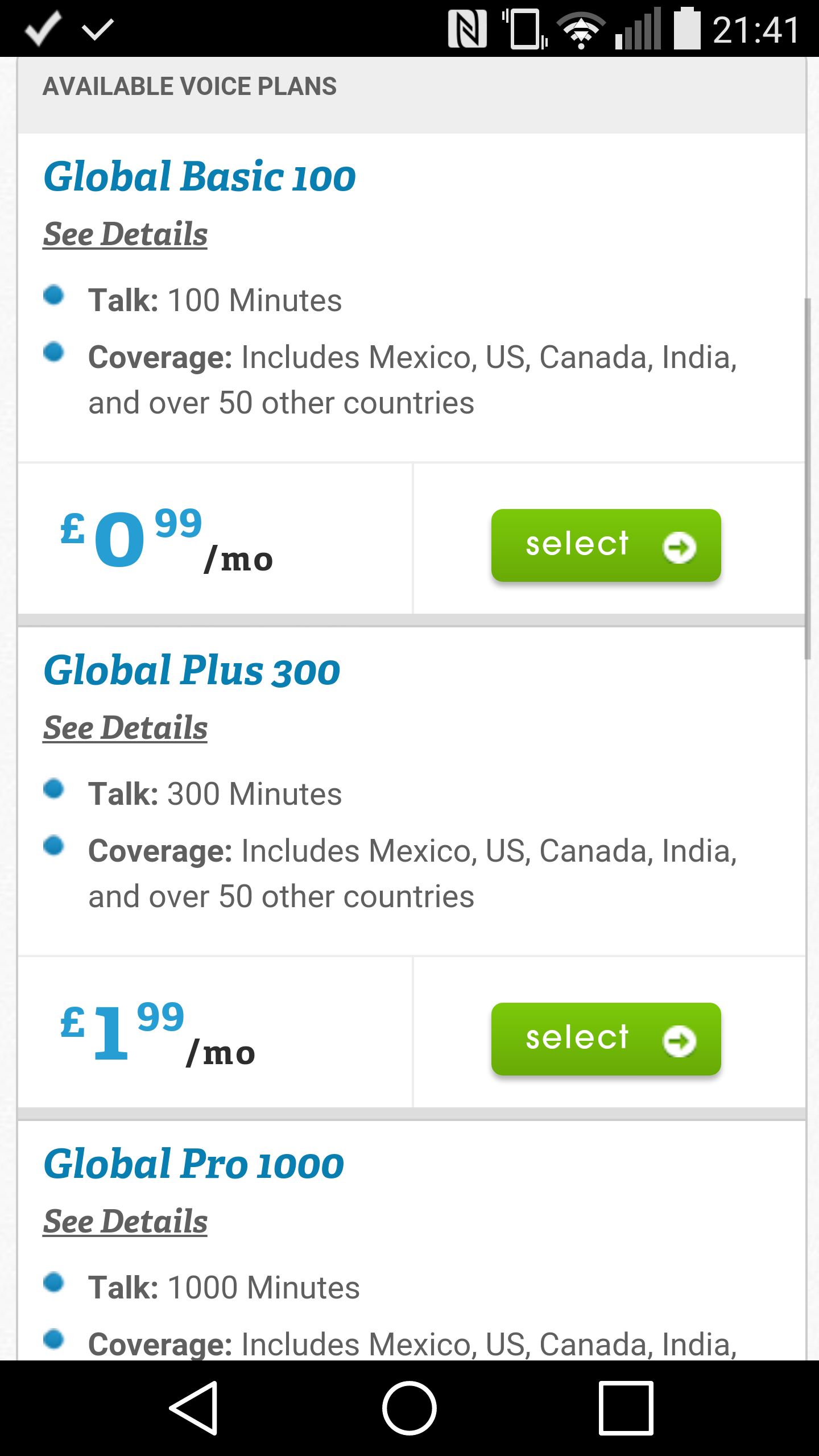This screenshot has height=1456, width=819.
Task: Tap the vibrate mode phone icon
Action: (x=525, y=29)
